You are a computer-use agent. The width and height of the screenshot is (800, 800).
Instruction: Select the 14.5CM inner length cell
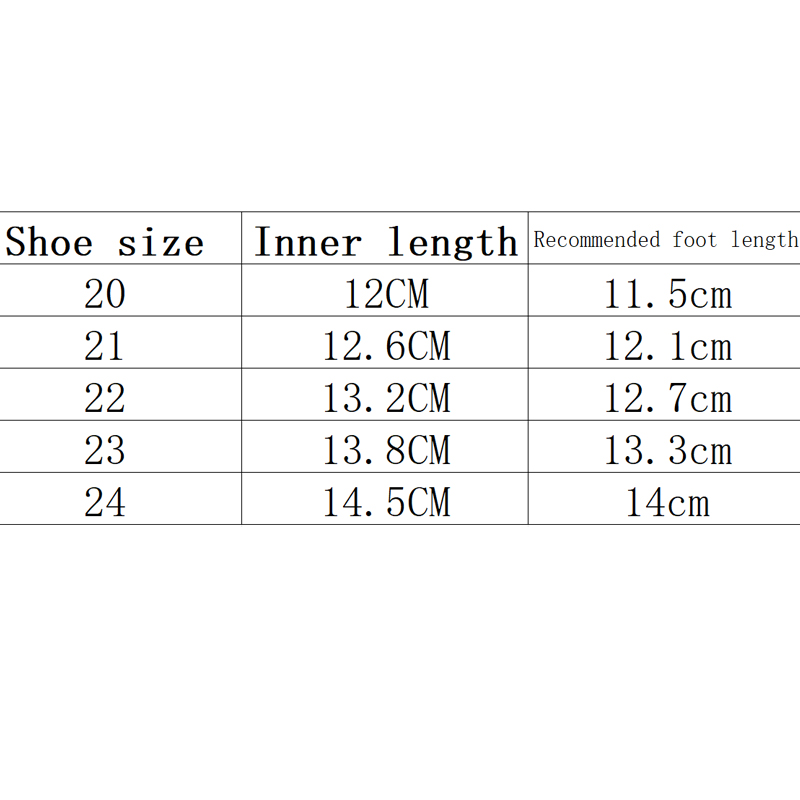pyautogui.click(x=386, y=502)
